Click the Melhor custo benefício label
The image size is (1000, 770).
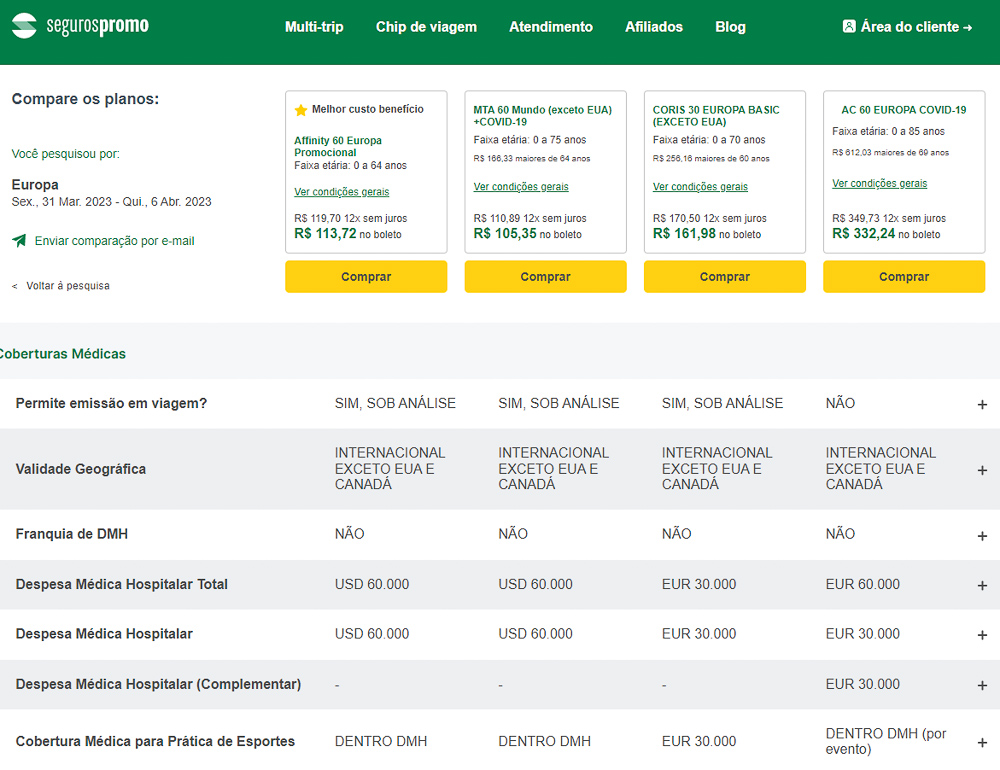tap(367, 109)
